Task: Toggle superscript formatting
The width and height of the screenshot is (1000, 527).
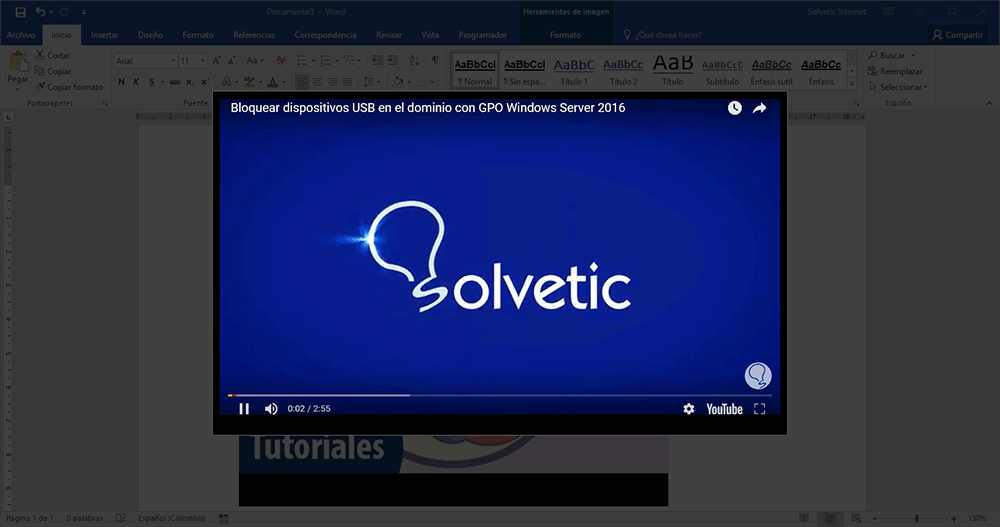Action: (205, 82)
